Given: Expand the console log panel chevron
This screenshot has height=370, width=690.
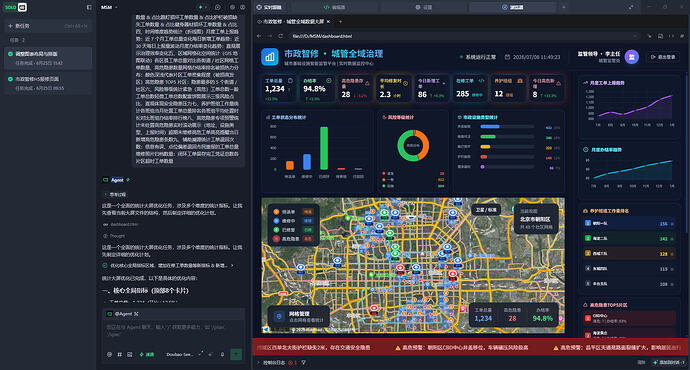Looking at the screenshot, I should coord(258,363).
